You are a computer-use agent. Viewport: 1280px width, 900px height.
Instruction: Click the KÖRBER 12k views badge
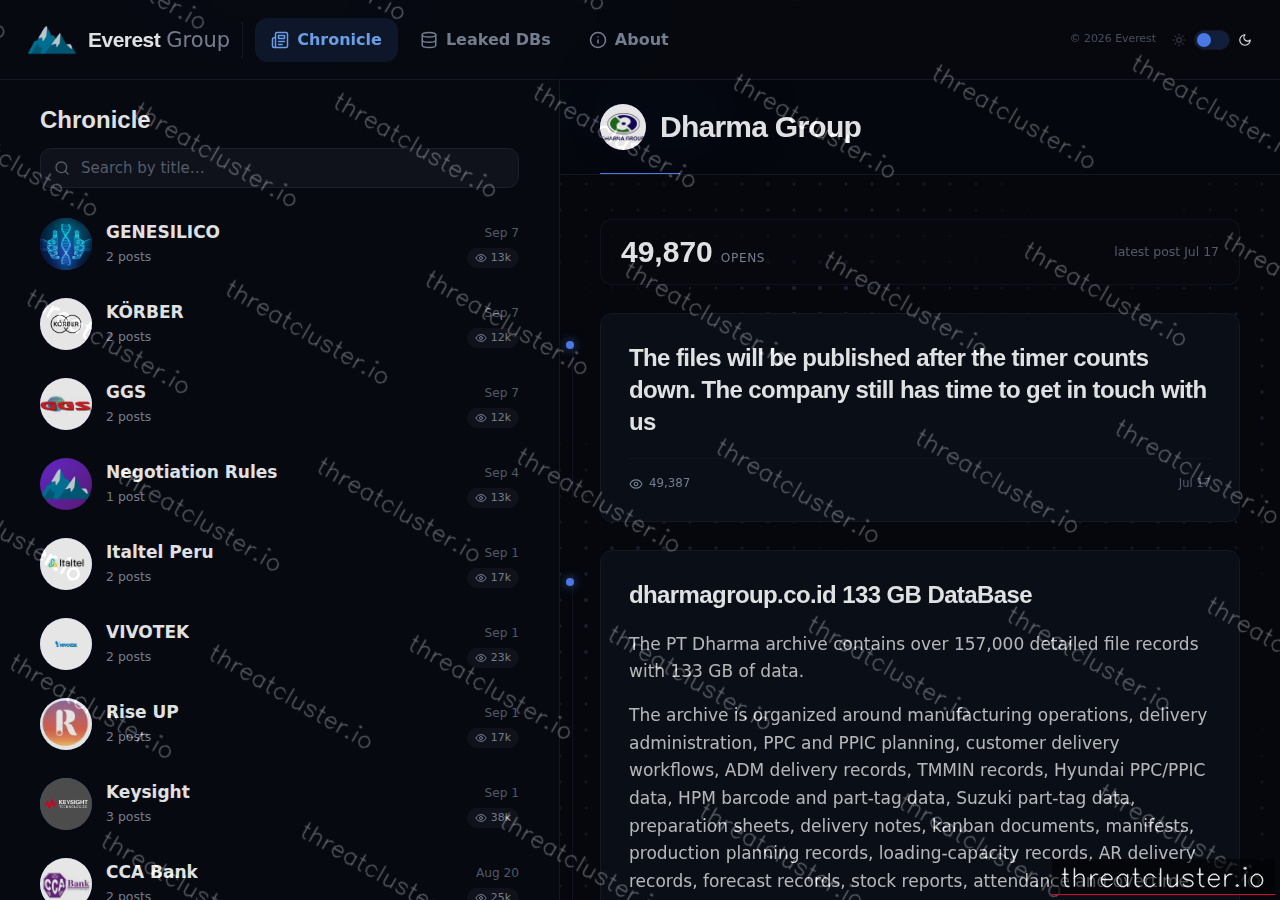493,338
